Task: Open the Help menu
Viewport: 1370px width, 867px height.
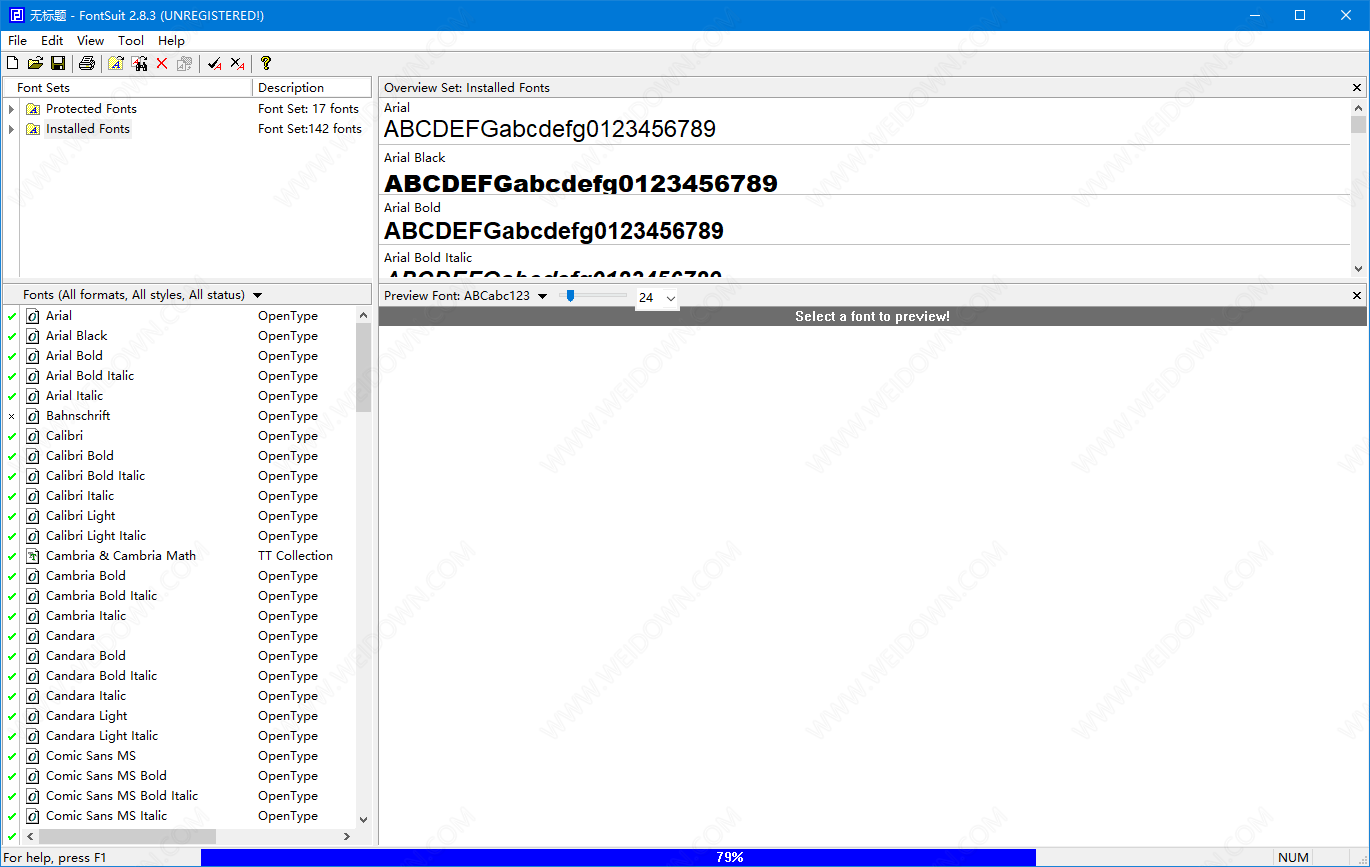Action: click(x=171, y=41)
